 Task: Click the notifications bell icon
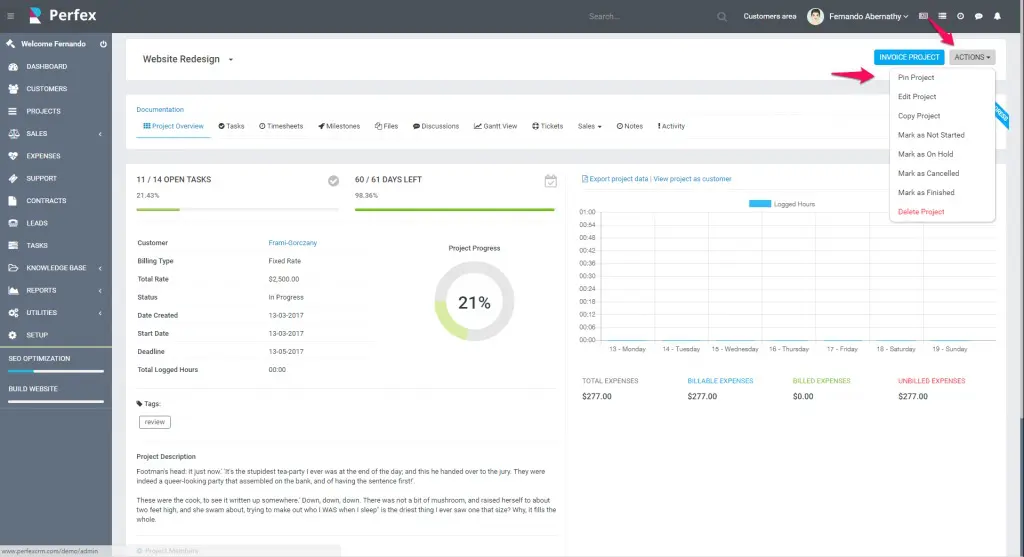pos(996,16)
